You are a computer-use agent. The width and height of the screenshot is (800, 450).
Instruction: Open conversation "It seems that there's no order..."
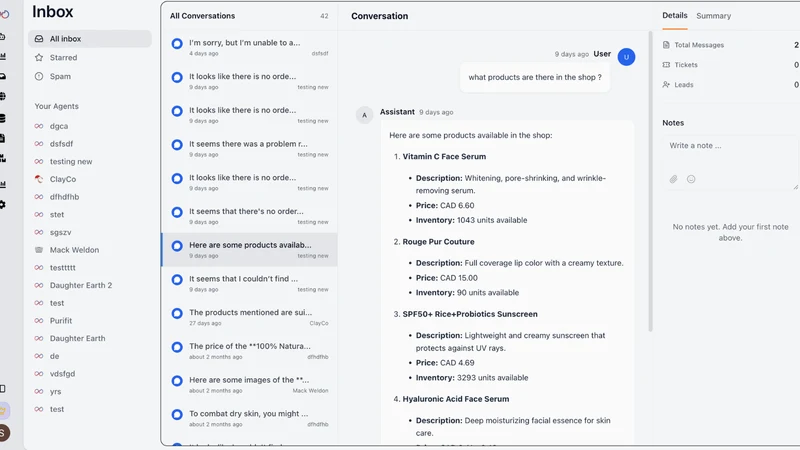[x=249, y=216]
